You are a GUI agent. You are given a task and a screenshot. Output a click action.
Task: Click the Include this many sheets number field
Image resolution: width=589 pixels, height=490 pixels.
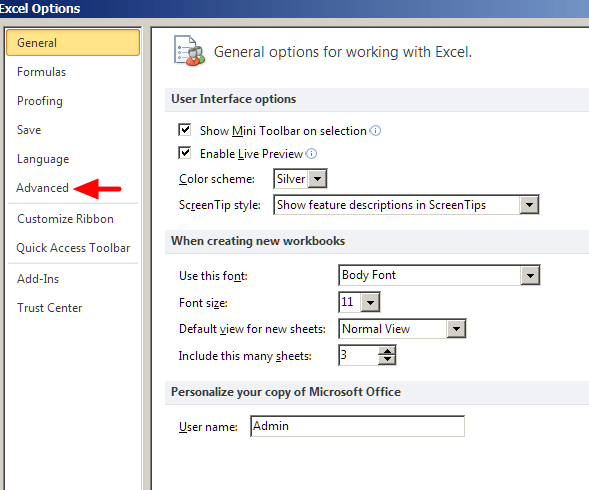pos(359,355)
